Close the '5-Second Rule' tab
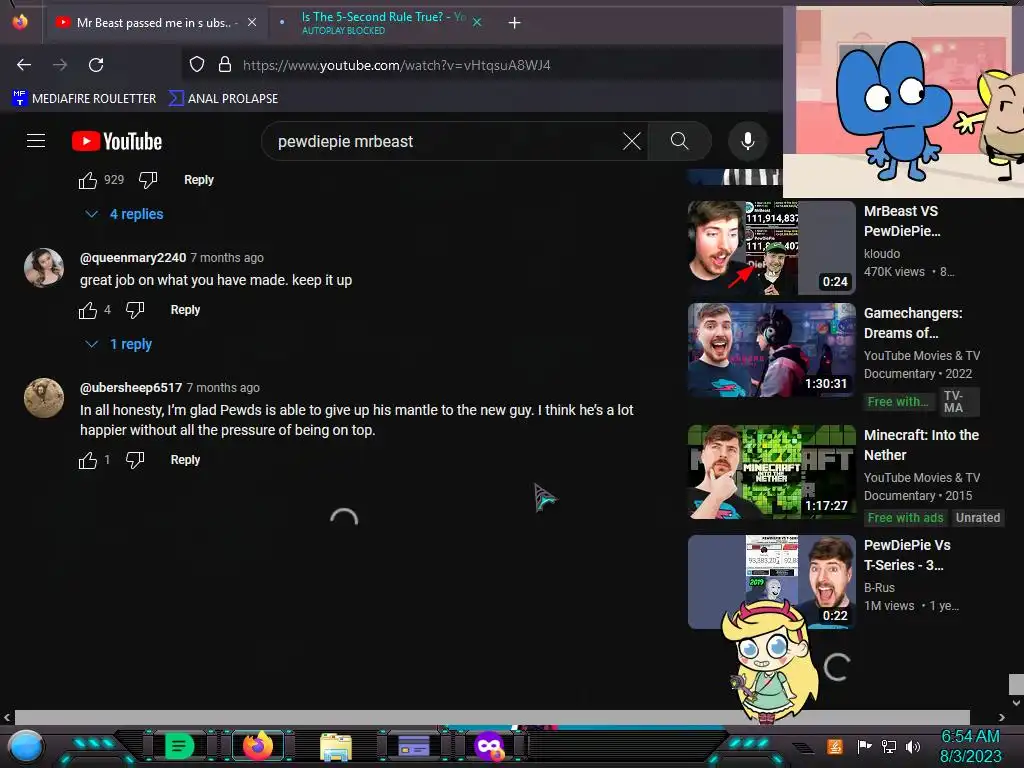The width and height of the screenshot is (1024, 768). [477, 22]
